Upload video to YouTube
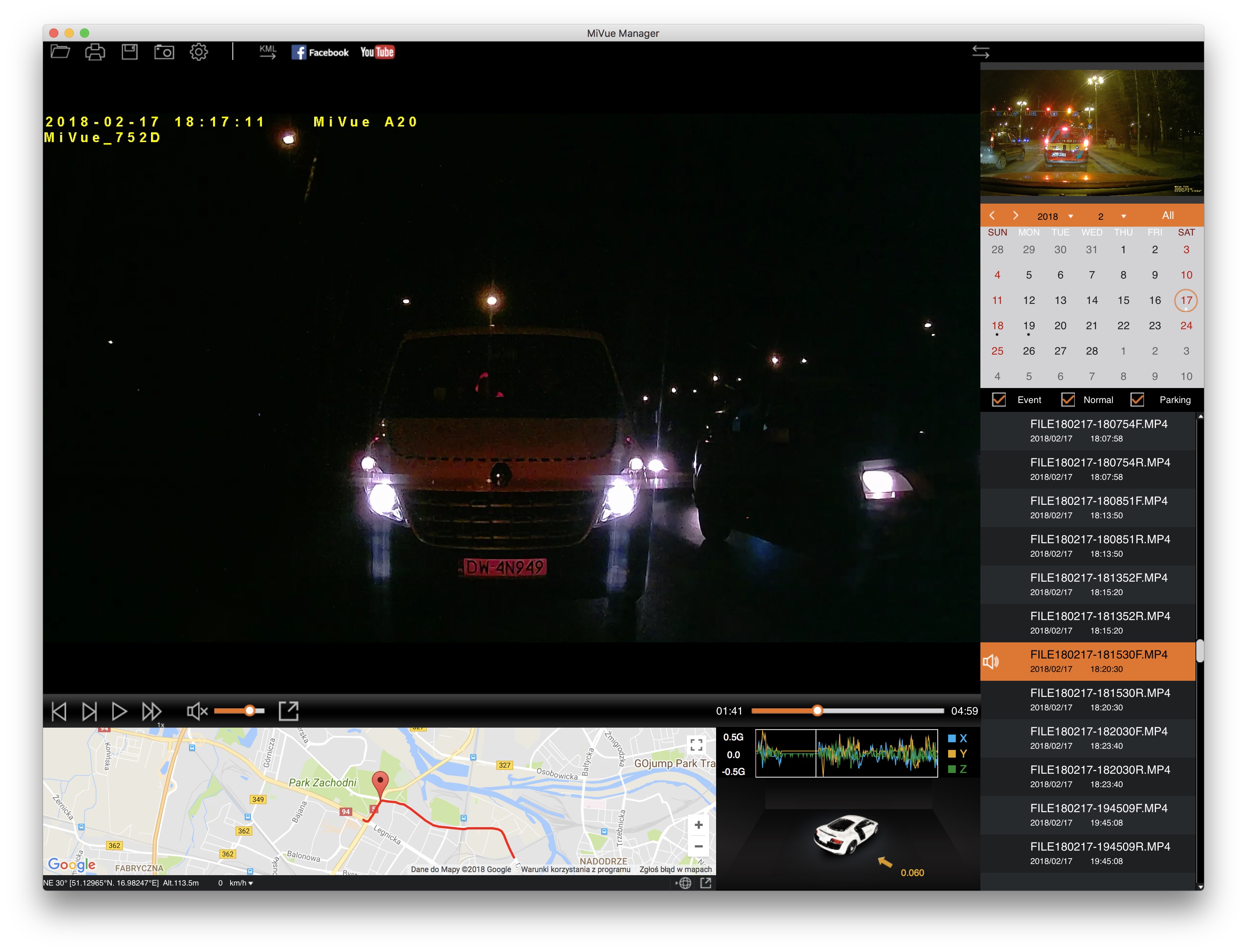The height and width of the screenshot is (952, 1247). point(377,52)
